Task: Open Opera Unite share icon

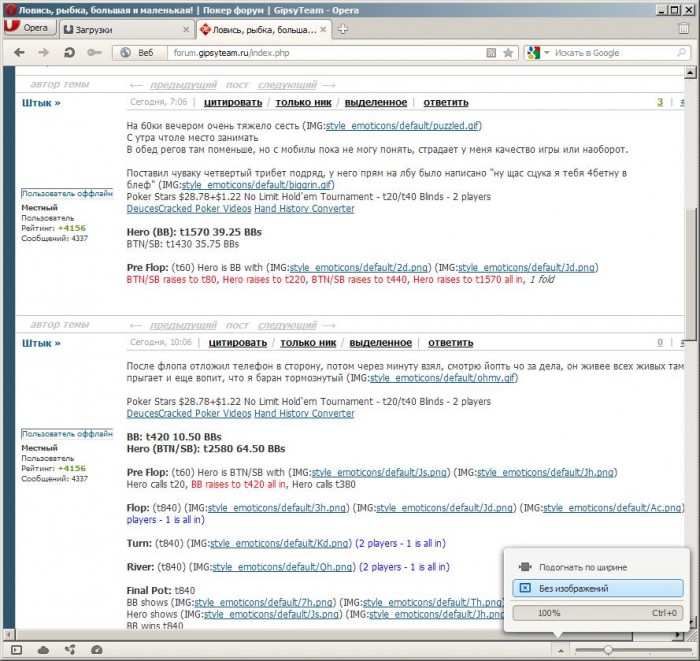Action: (x=70, y=650)
